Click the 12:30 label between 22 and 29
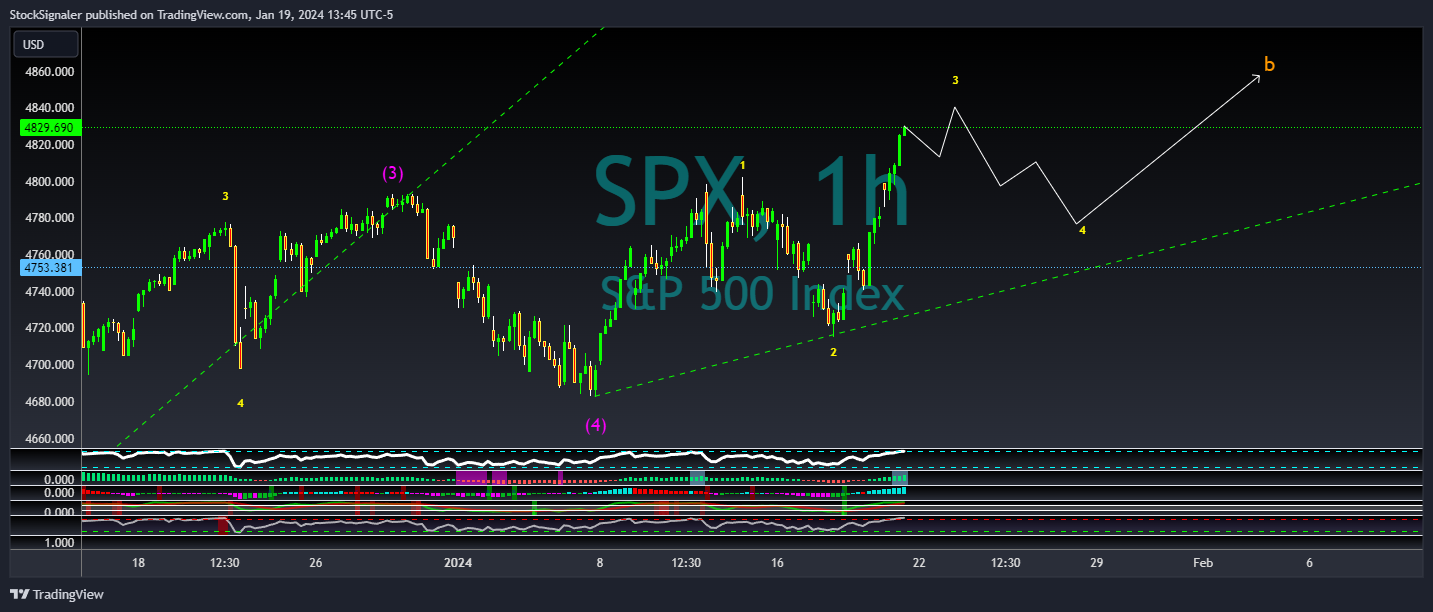Viewport: 1433px width, 612px height. pos(1005,563)
